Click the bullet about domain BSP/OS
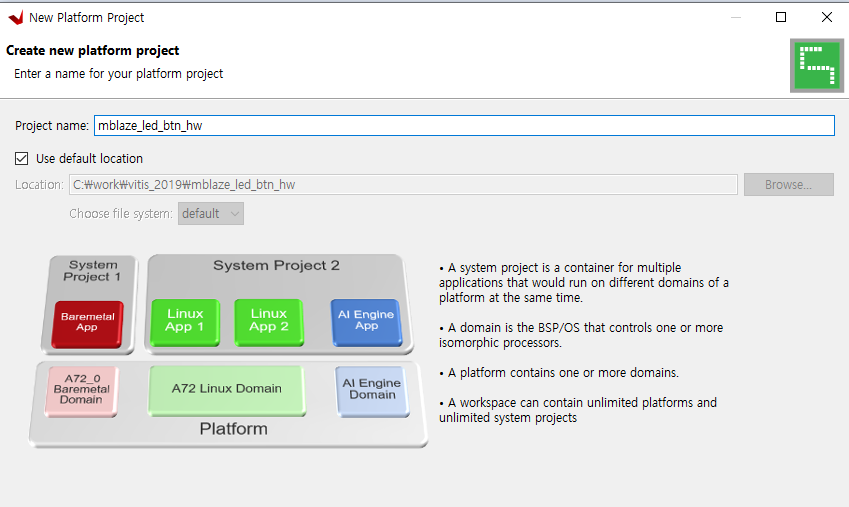 pyautogui.click(x=581, y=335)
